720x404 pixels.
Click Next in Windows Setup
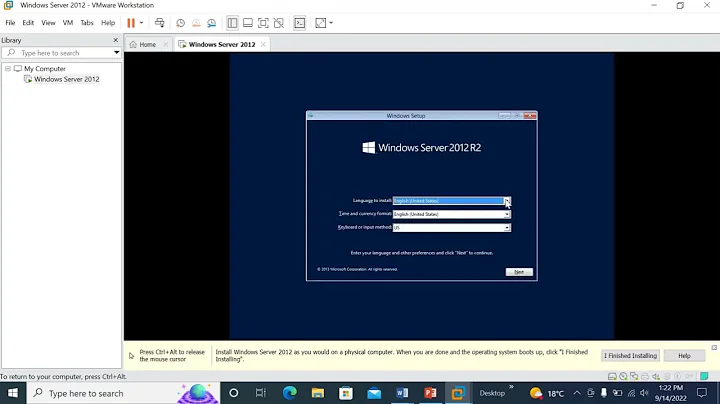[519, 272]
